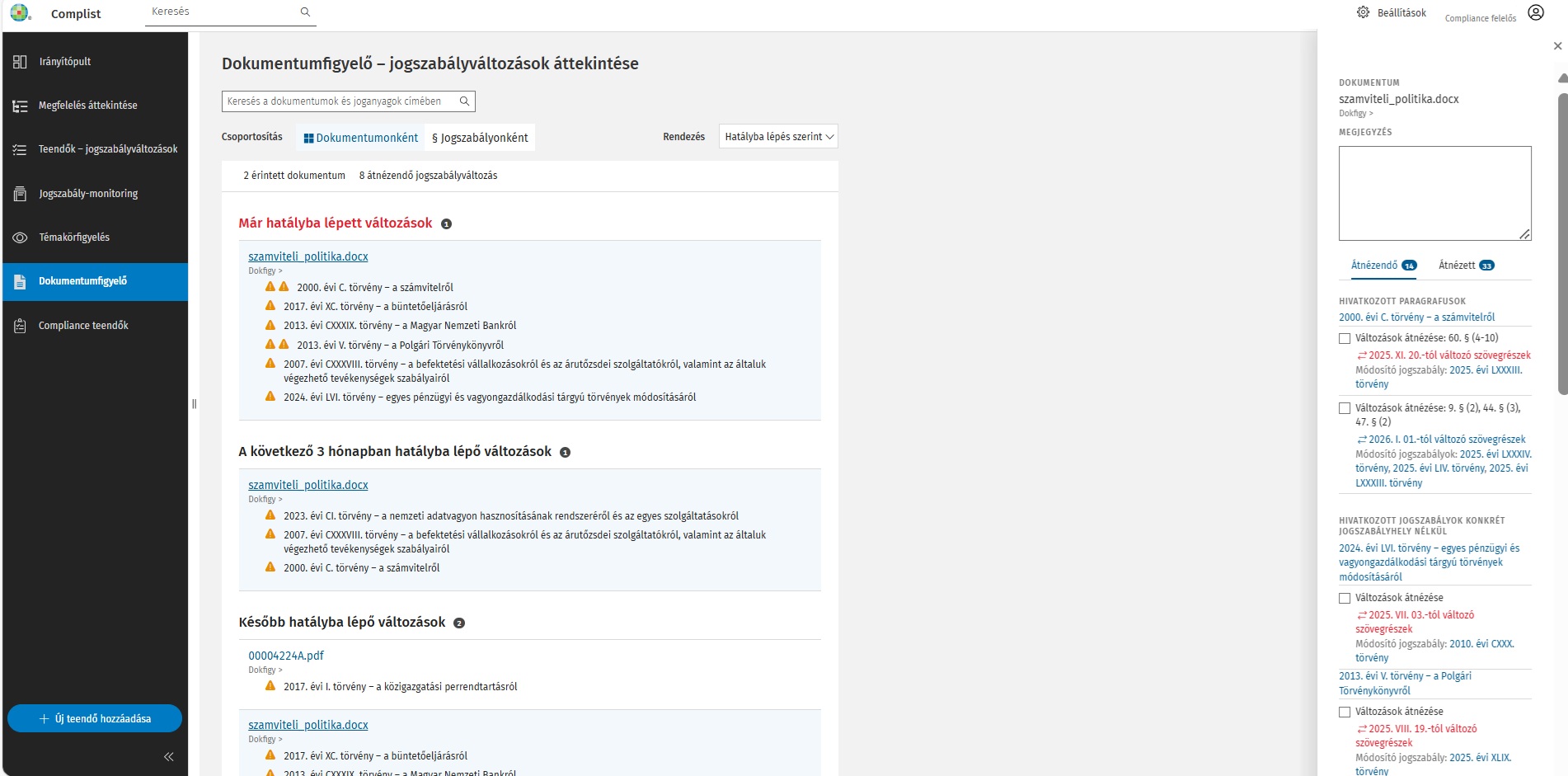Open Irányítópult dashboard icon in sidebar

(x=21, y=62)
